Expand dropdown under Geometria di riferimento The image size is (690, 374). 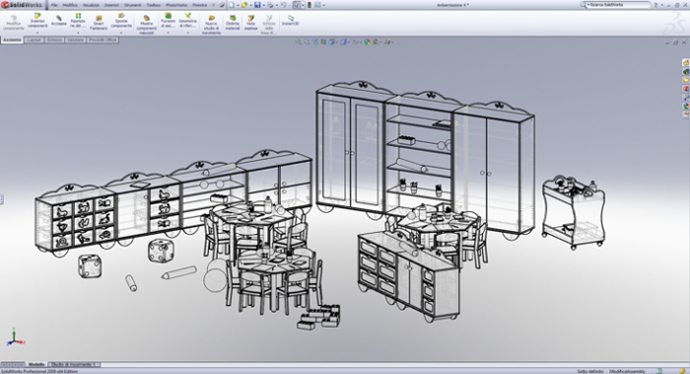(188, 33)
